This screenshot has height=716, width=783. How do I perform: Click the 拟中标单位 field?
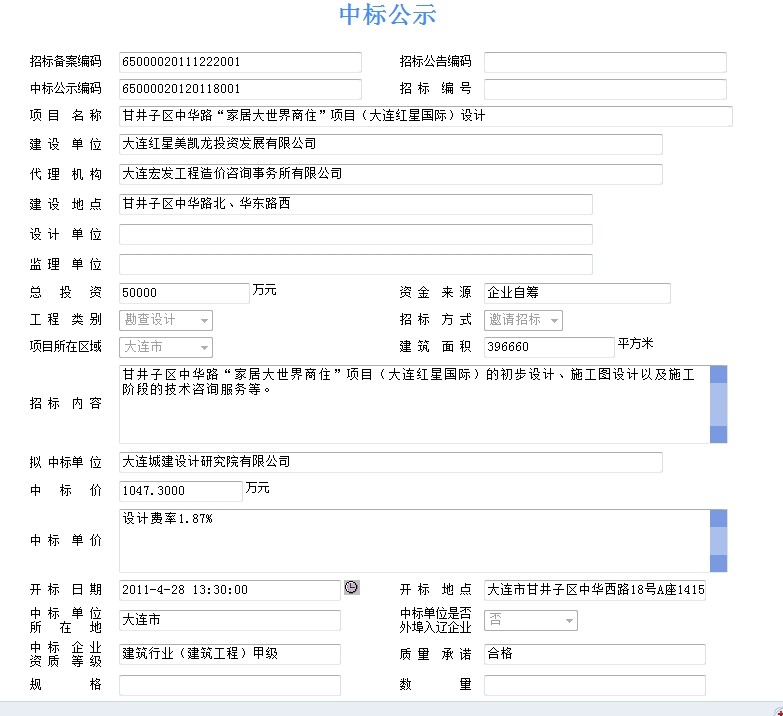coord(391,462)
